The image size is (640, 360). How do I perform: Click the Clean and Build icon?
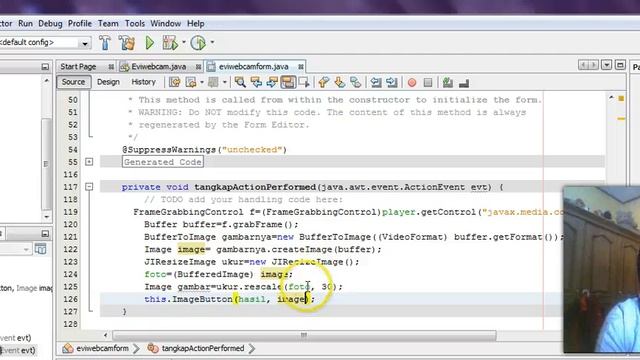tap(127, 42)
